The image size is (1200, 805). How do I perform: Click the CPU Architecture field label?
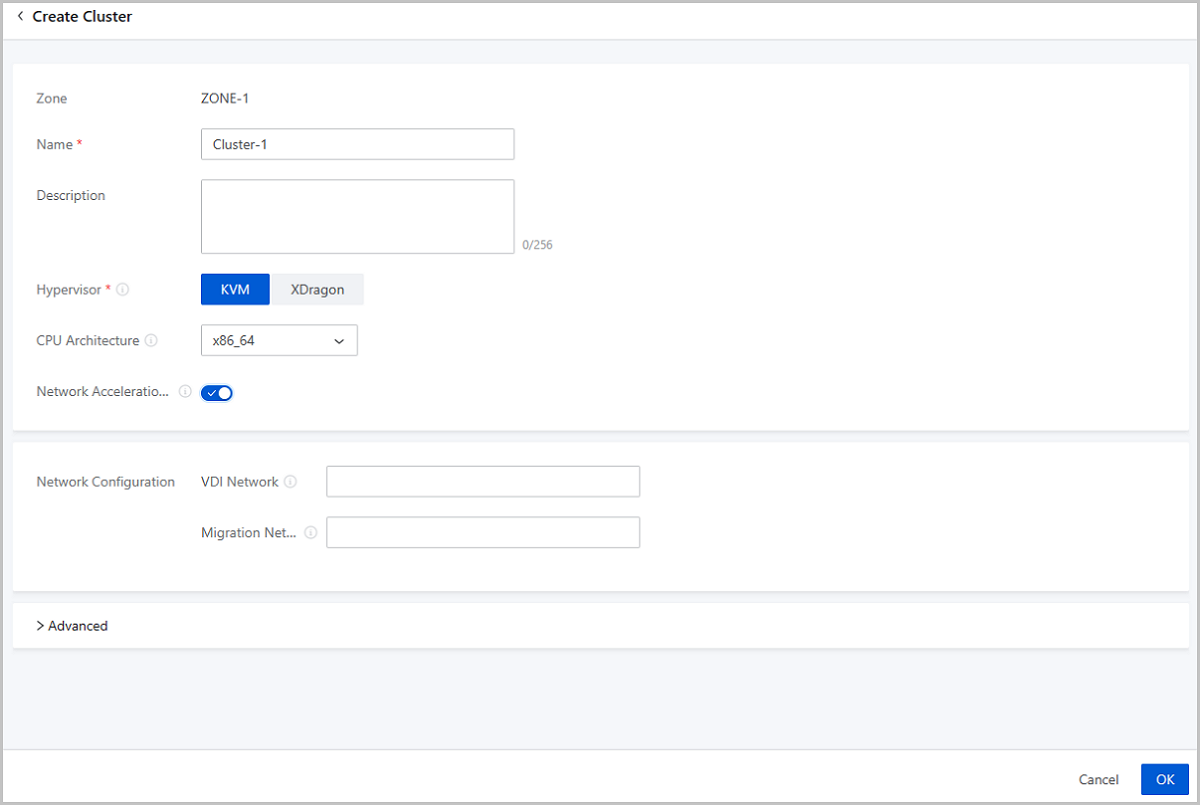(x=88, y=341)
